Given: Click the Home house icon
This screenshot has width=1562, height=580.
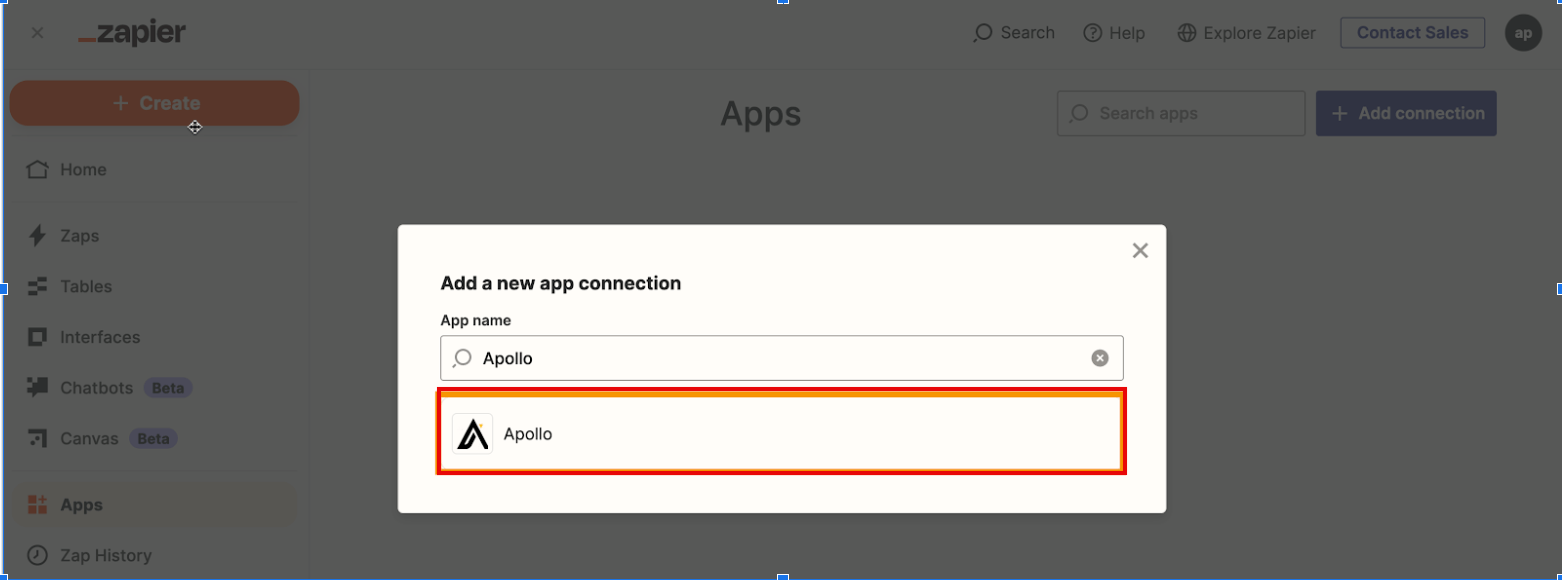Looking at the screenshot, I should coord(38,170).
